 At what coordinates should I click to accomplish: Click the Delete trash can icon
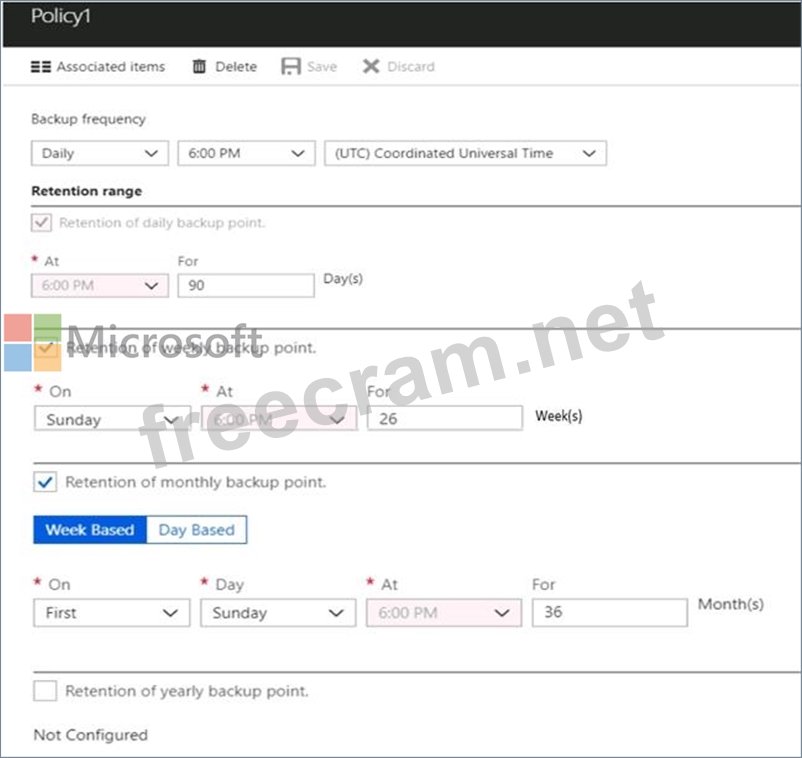(x=199, y=67)
